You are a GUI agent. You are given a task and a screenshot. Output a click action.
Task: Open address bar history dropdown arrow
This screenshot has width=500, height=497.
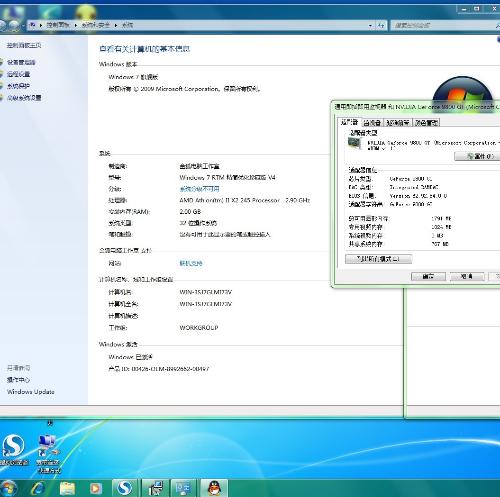pos(371,25)
